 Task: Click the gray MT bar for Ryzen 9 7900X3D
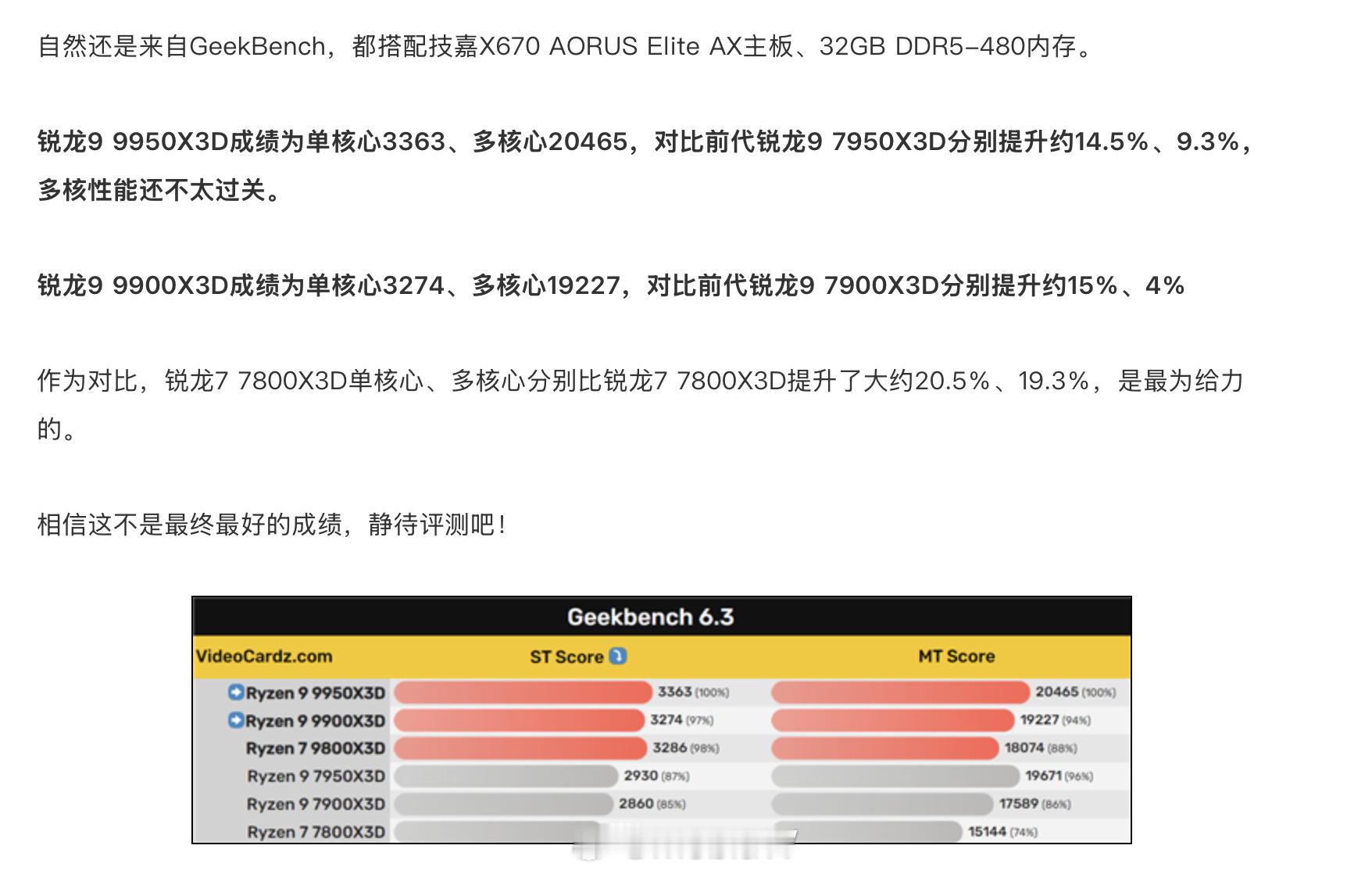(x=882, y=804)
